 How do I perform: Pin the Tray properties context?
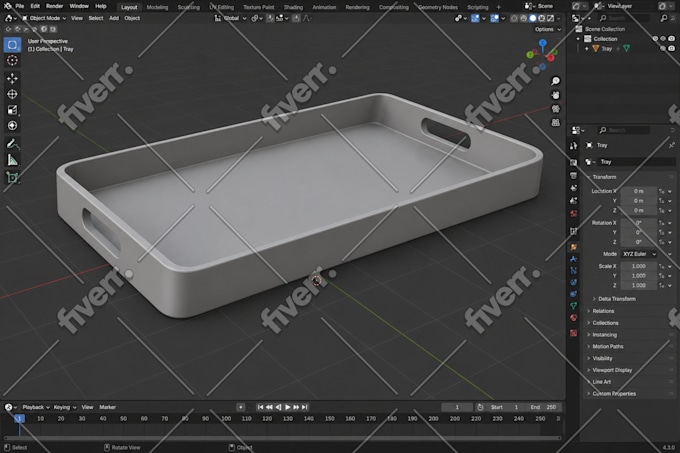point(671,145)
